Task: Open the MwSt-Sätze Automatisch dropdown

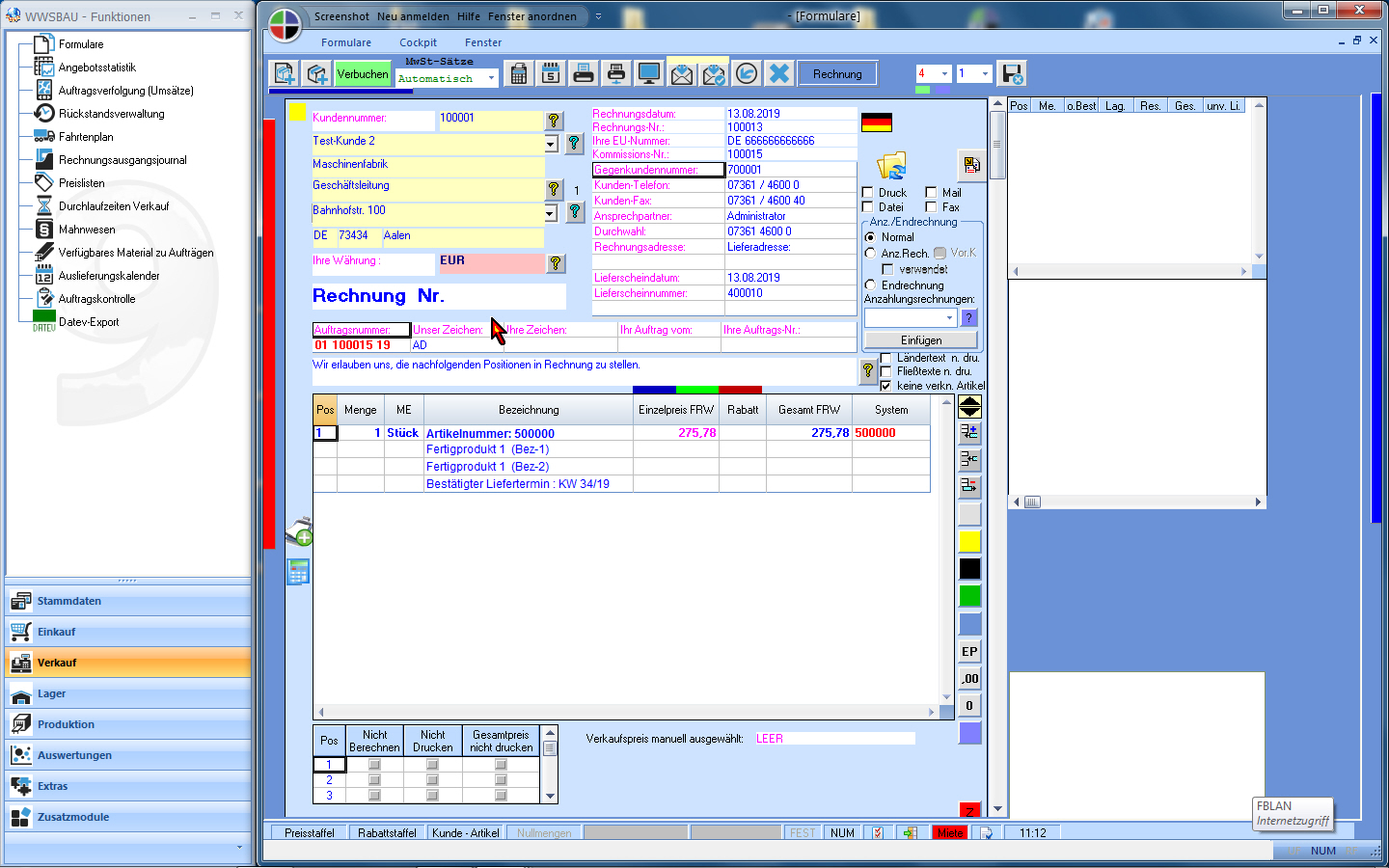Action: click(491, 79)
